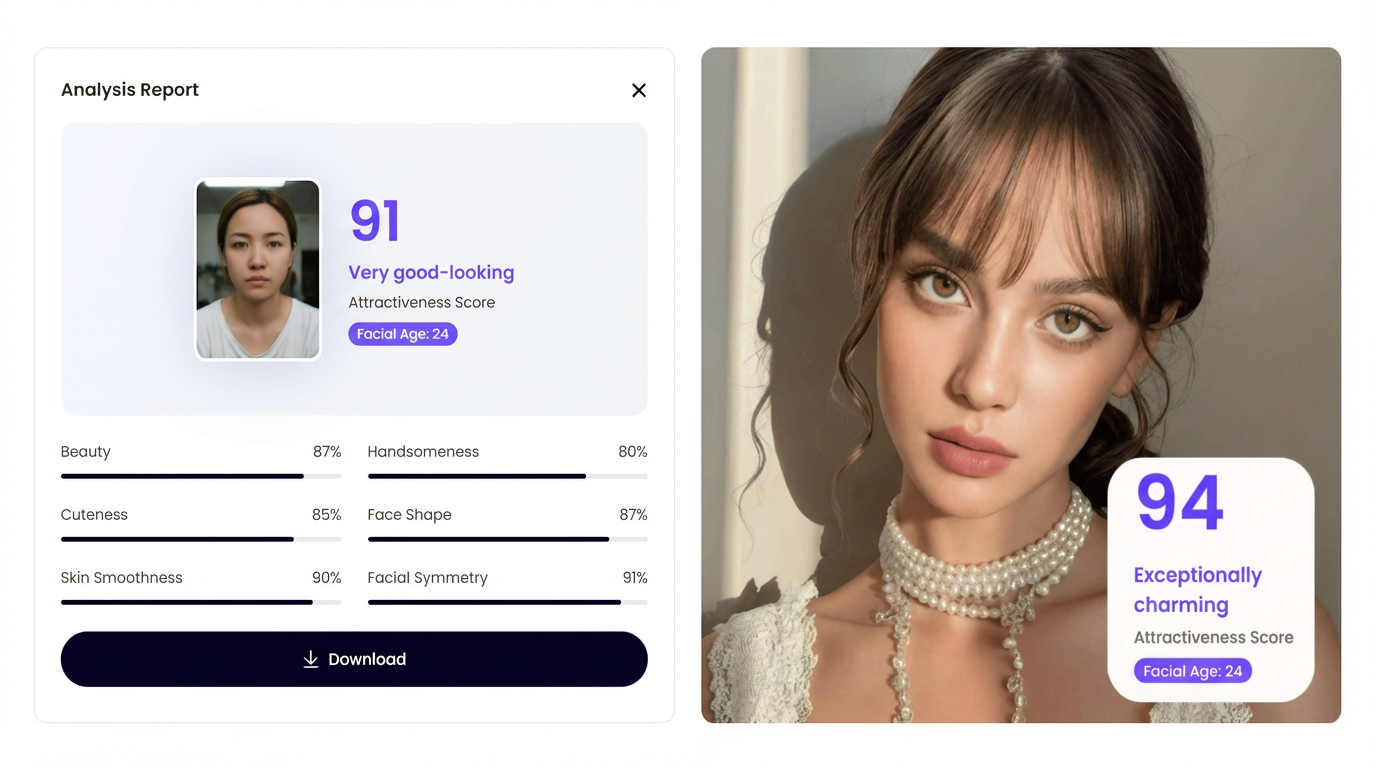Click the Facial Symmetry label
1376x768 pixels.
pos(427,578)
